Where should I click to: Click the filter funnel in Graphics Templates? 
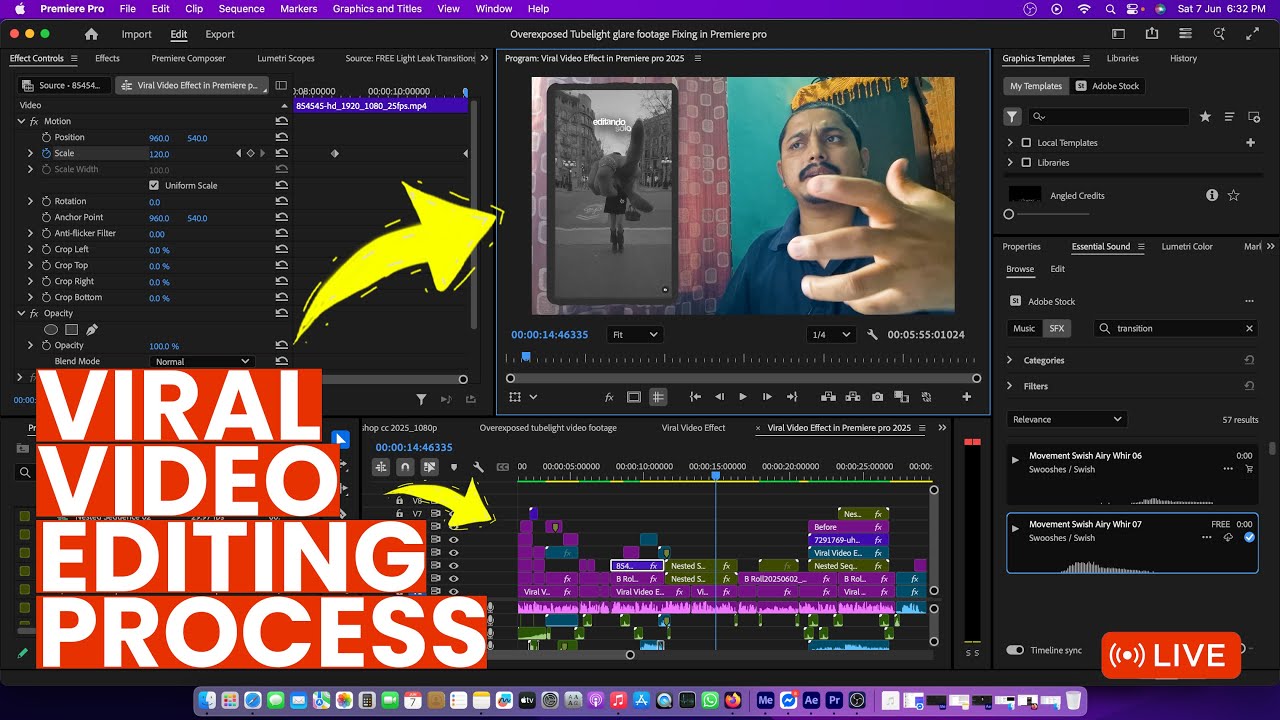[x=1013, y=117]
